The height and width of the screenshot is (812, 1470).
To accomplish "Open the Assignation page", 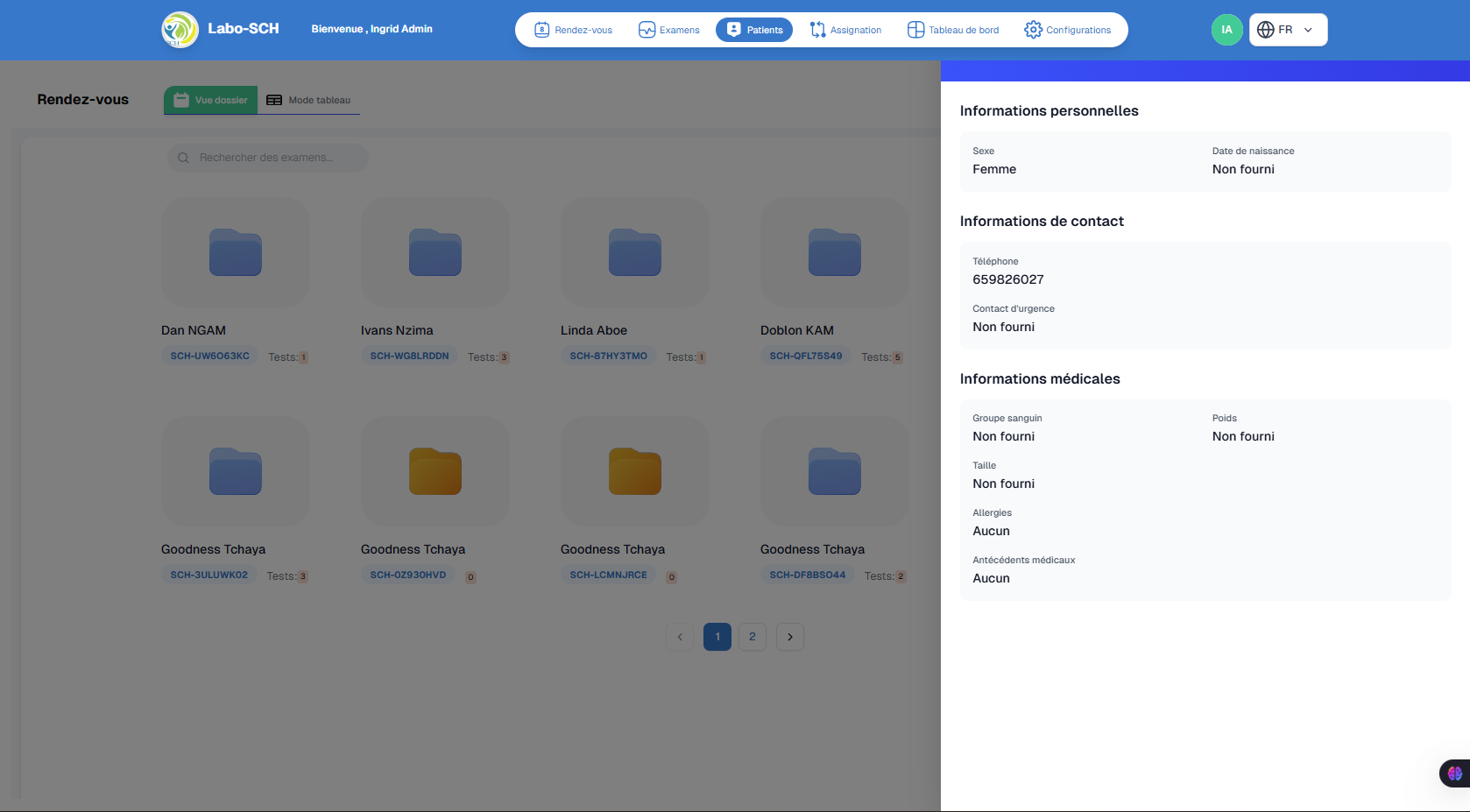I will coord(845,30).
